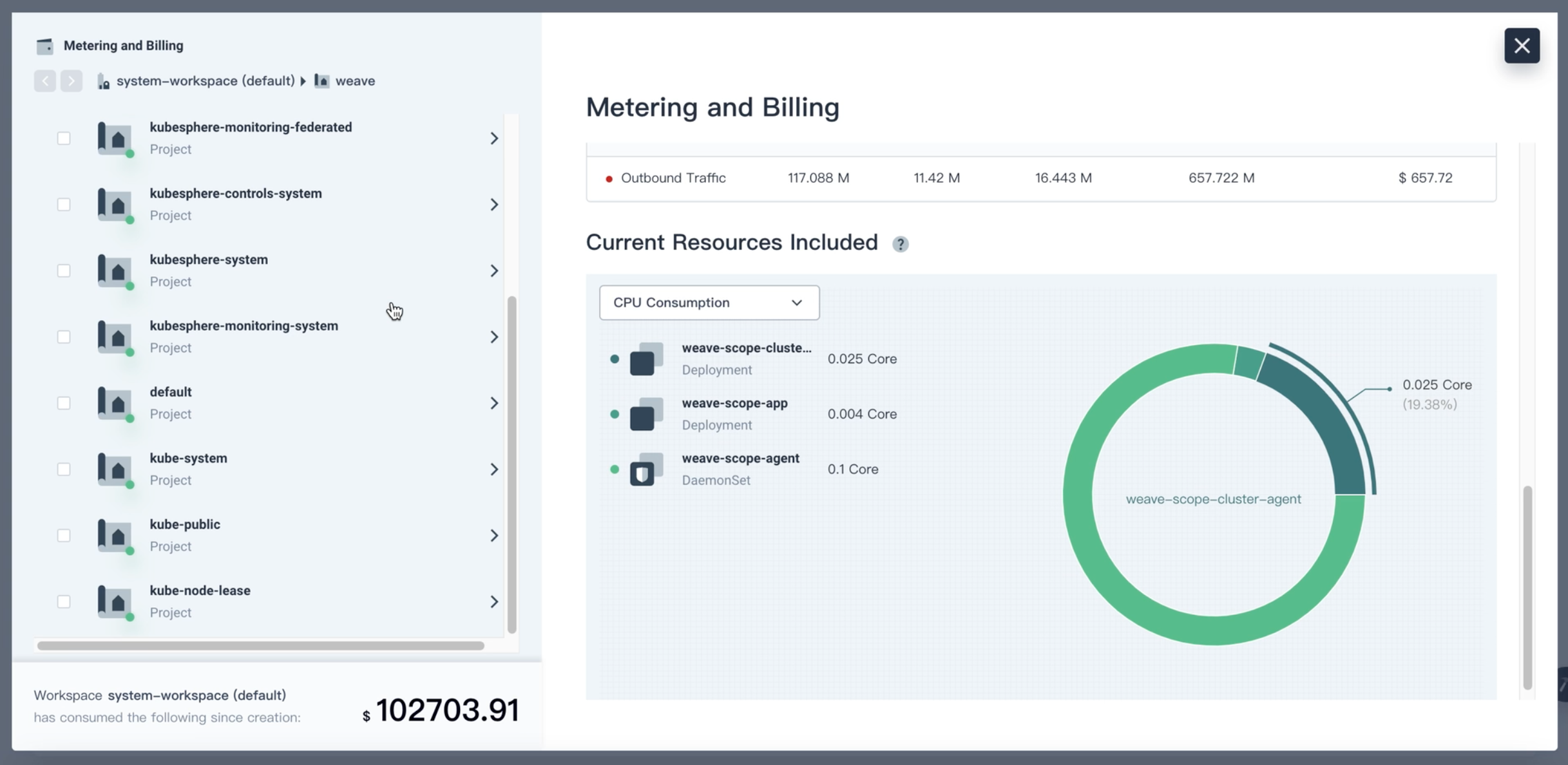
Task: Select the kubesphere-monitoring-federated checkbox
Action: pyautogui.click(x=64, y=138)
